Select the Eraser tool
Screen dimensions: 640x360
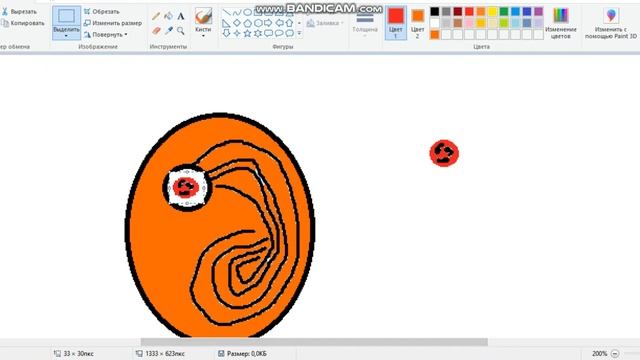click(x=156, y=31)
